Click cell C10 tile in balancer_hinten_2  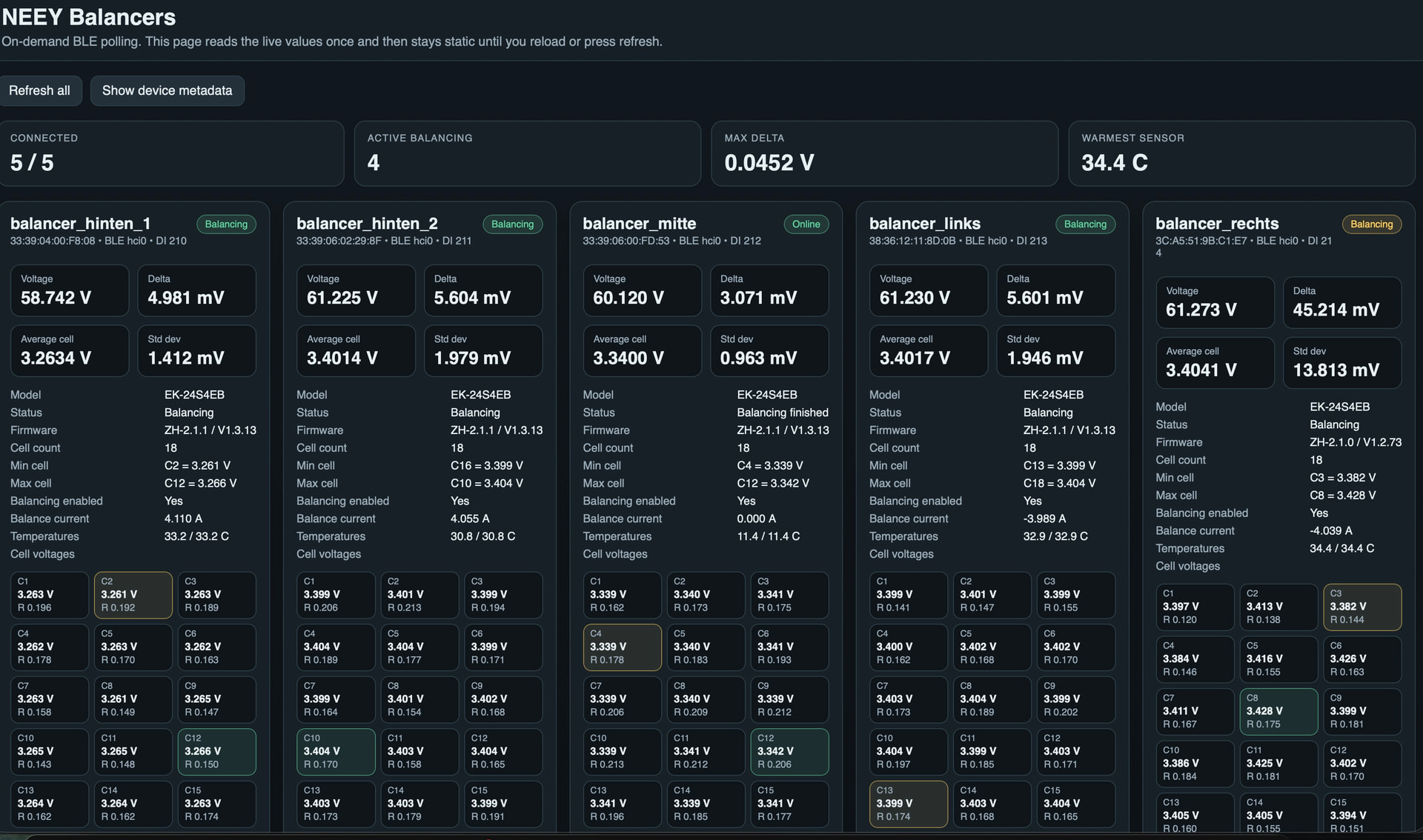pos(335,751)
